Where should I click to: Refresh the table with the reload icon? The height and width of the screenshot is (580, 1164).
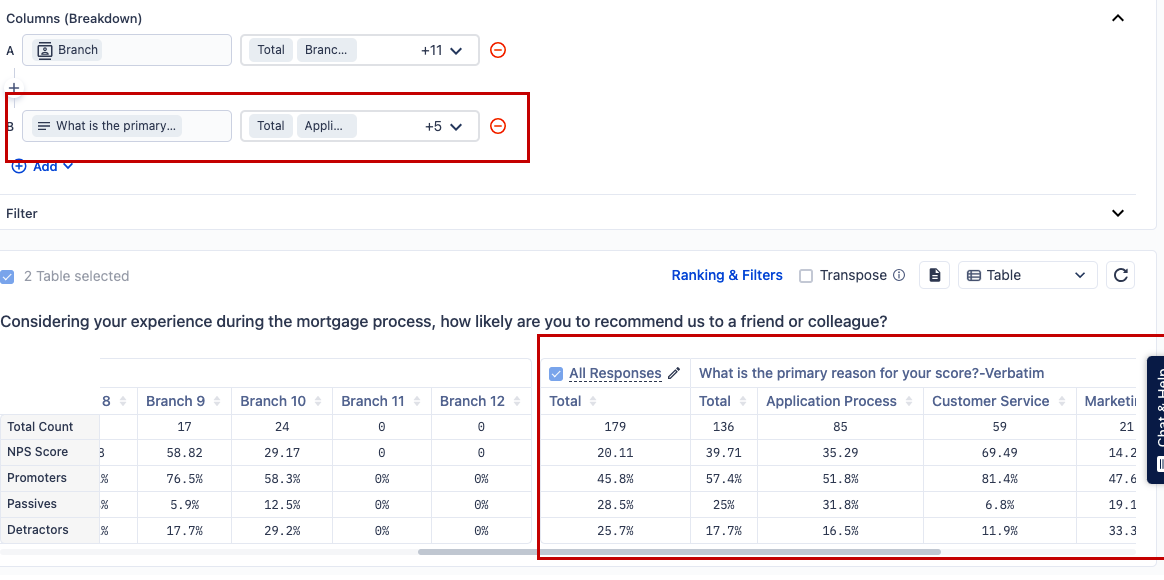coord(1120,275)
